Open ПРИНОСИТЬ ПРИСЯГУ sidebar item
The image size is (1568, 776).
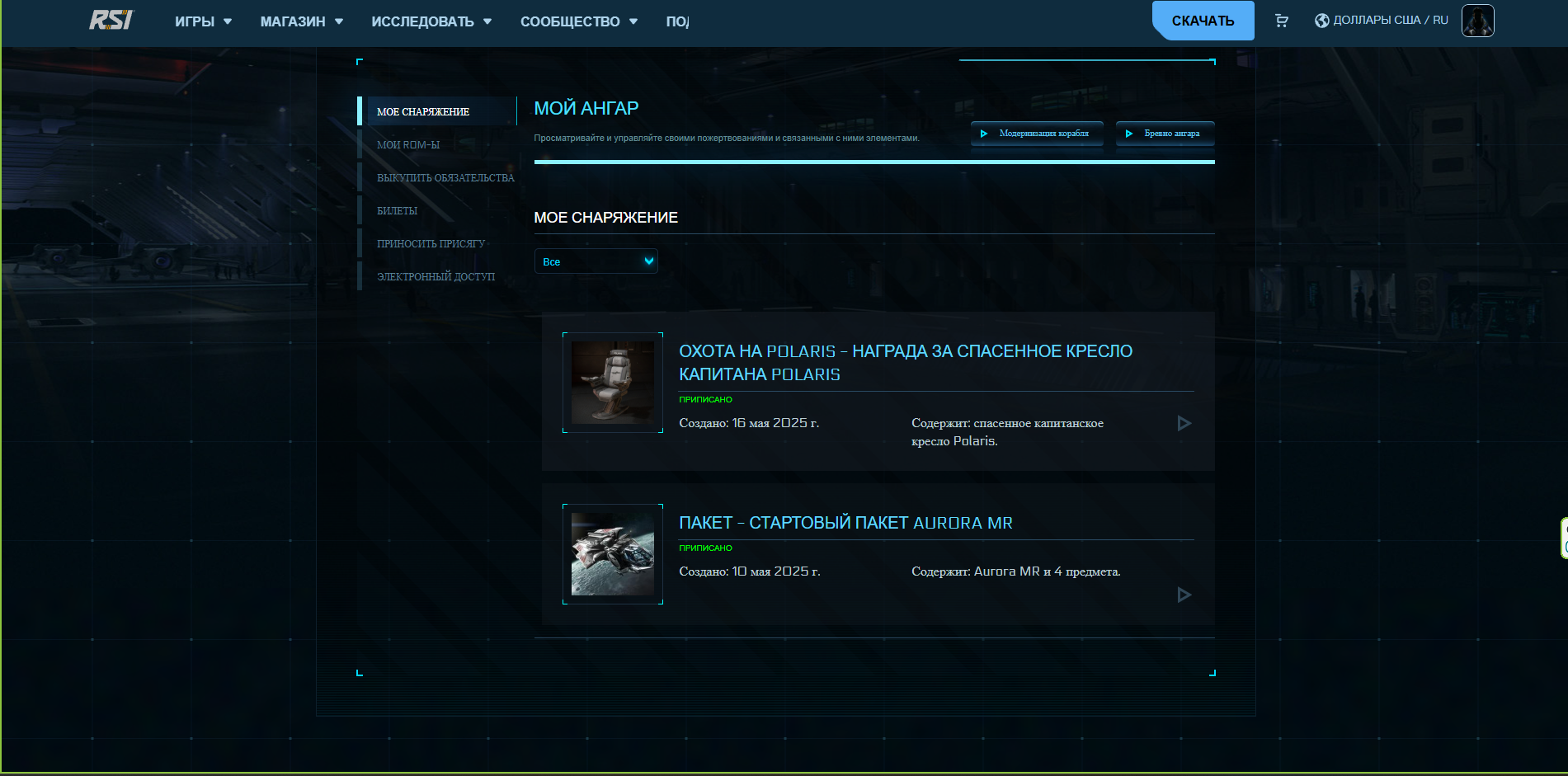point(431,243)
